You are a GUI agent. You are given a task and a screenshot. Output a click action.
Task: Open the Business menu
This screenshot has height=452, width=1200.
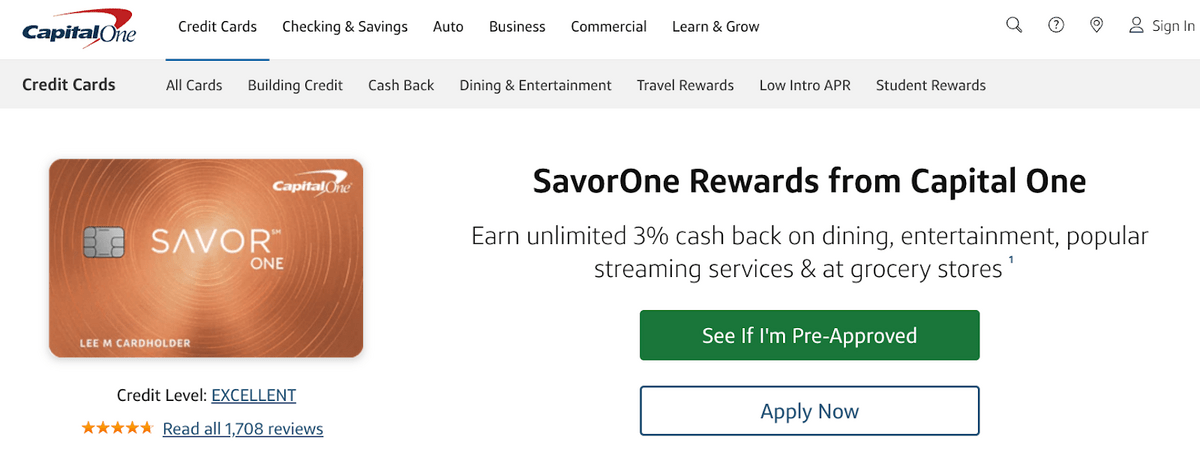click(517, 27)
